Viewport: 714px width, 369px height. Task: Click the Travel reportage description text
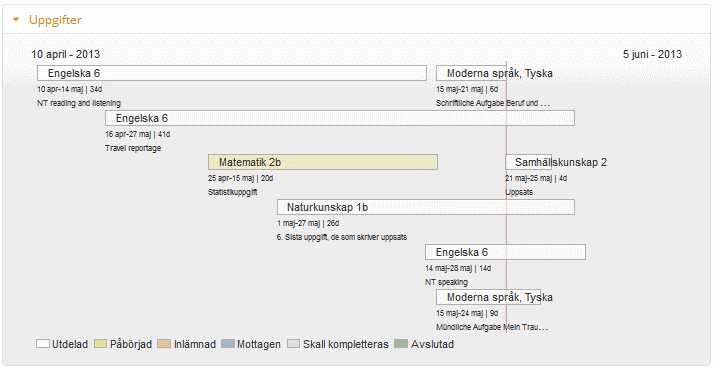click(x=133, y=148)
